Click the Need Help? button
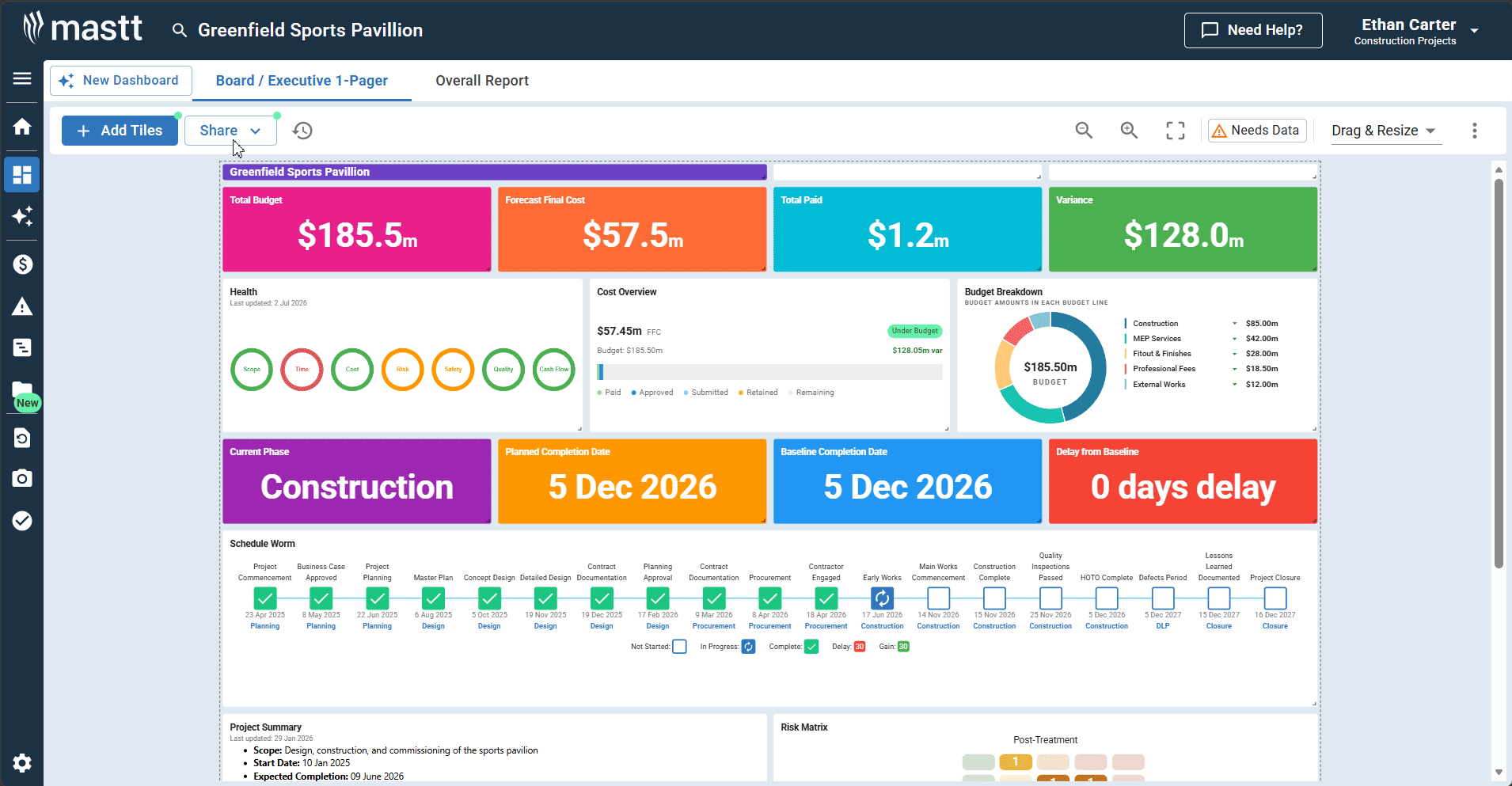The image size is (1512, 786). [x=1253, y=30]
